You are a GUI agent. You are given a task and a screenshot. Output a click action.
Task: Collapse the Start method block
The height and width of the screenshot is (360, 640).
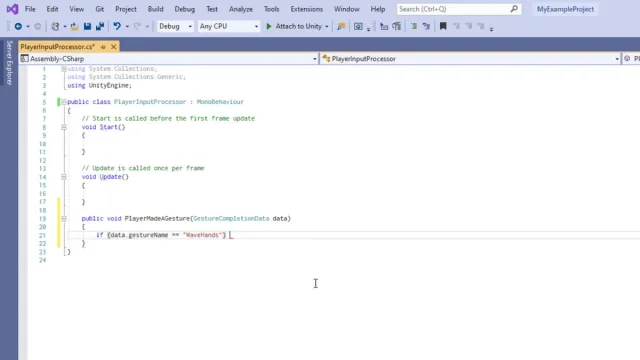point(64,127)
